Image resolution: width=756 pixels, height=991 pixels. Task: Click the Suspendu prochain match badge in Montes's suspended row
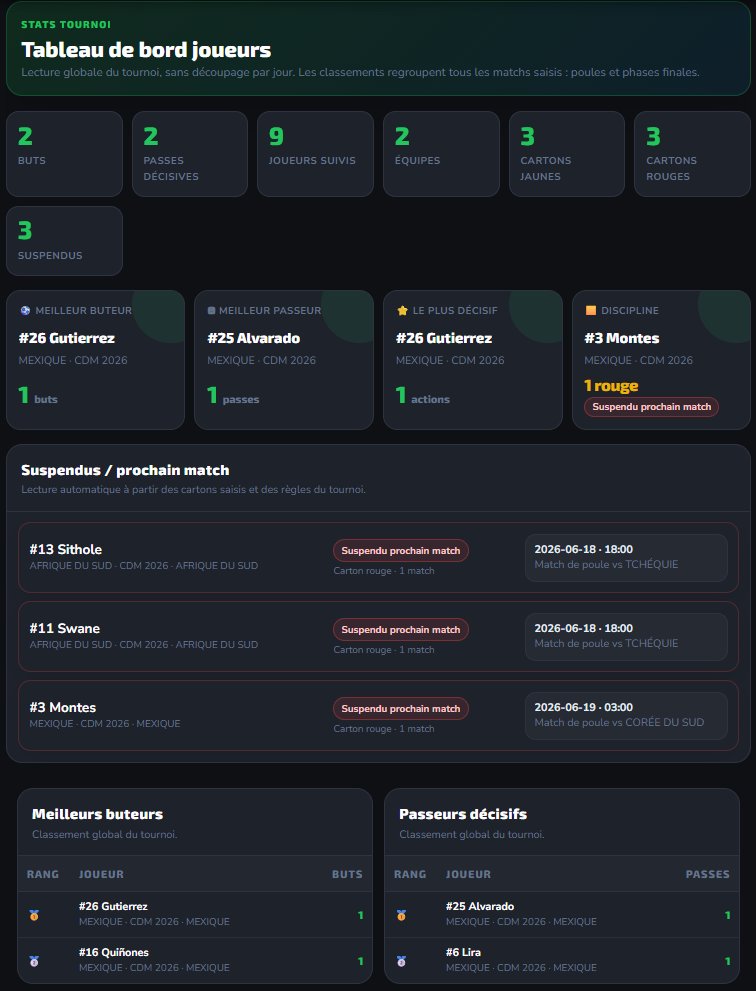(401, 708)
